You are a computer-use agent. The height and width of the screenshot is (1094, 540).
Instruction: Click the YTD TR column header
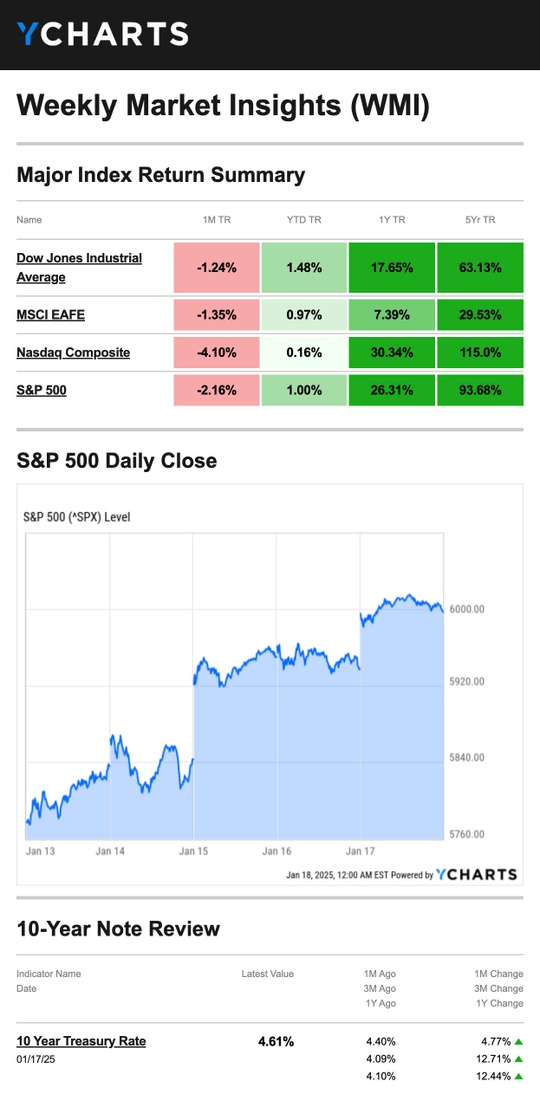coord(304,220)
